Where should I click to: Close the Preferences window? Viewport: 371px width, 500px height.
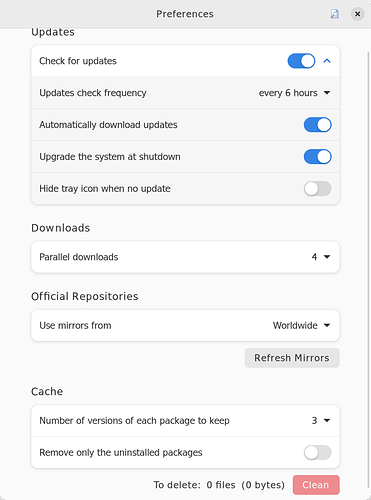(357, 14)
